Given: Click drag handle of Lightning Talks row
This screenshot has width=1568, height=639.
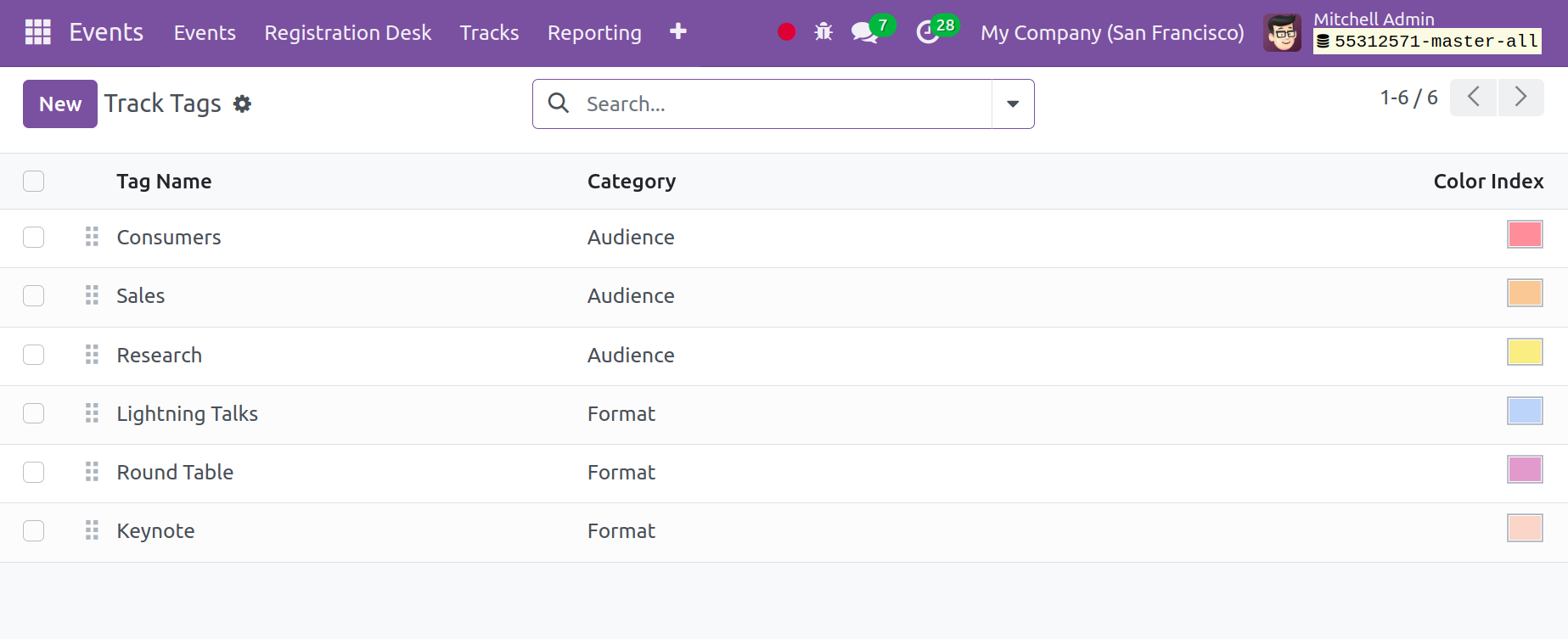Looking at the screenshot, I should (92, 413).
